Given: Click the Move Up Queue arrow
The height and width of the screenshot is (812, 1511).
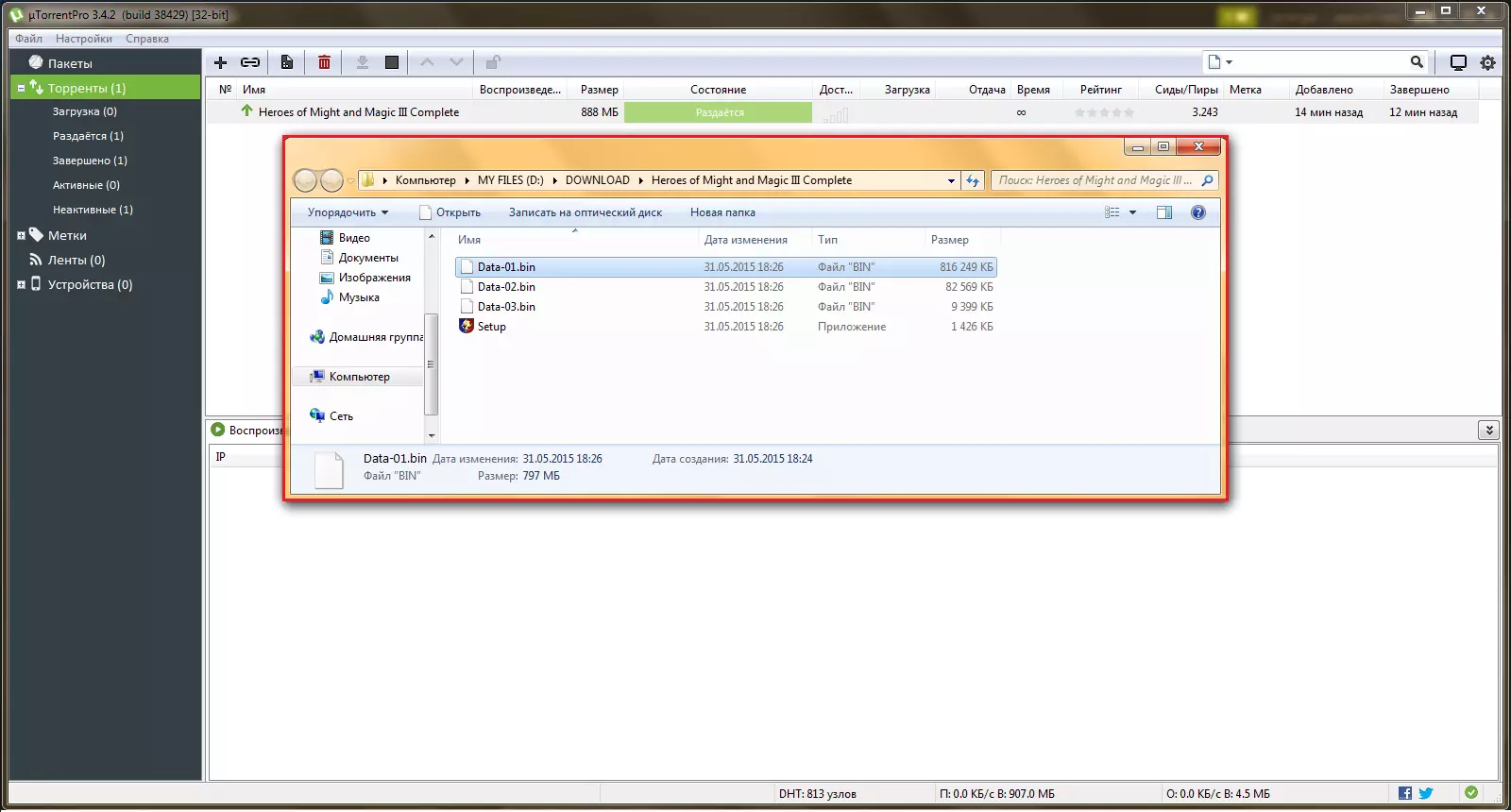Looking at the screenshot, I should pyautogui.click(x=427, y=62).
